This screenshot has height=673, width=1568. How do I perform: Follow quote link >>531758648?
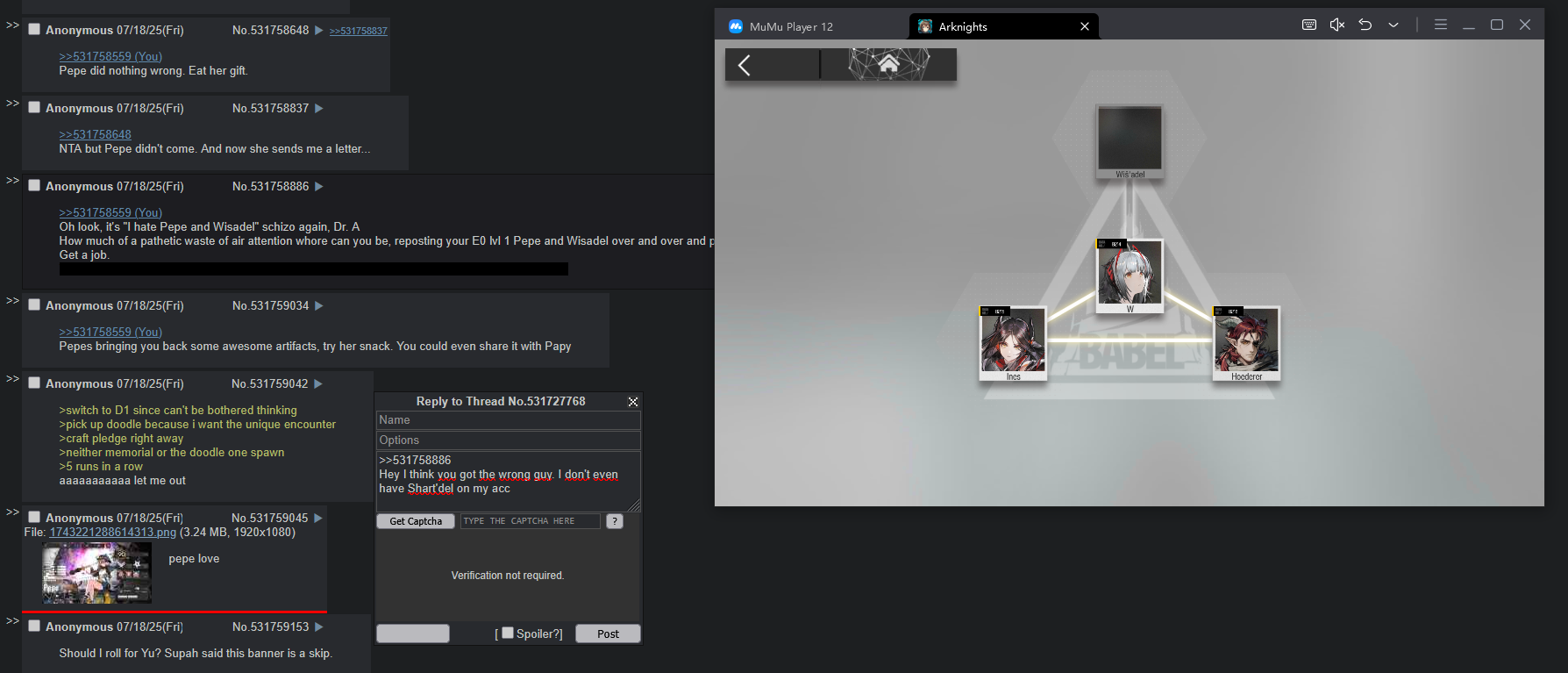point(95,134)
